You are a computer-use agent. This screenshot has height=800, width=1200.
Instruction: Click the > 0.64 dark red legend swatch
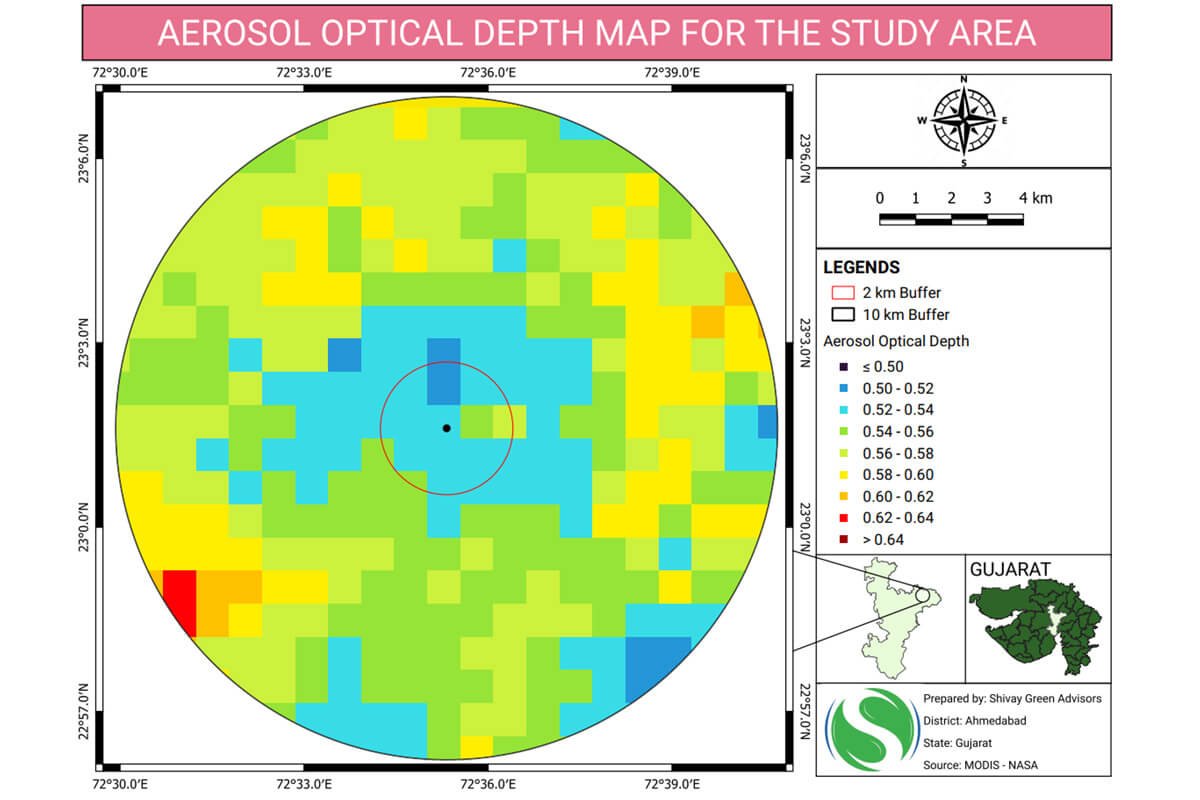click(844, 540)
